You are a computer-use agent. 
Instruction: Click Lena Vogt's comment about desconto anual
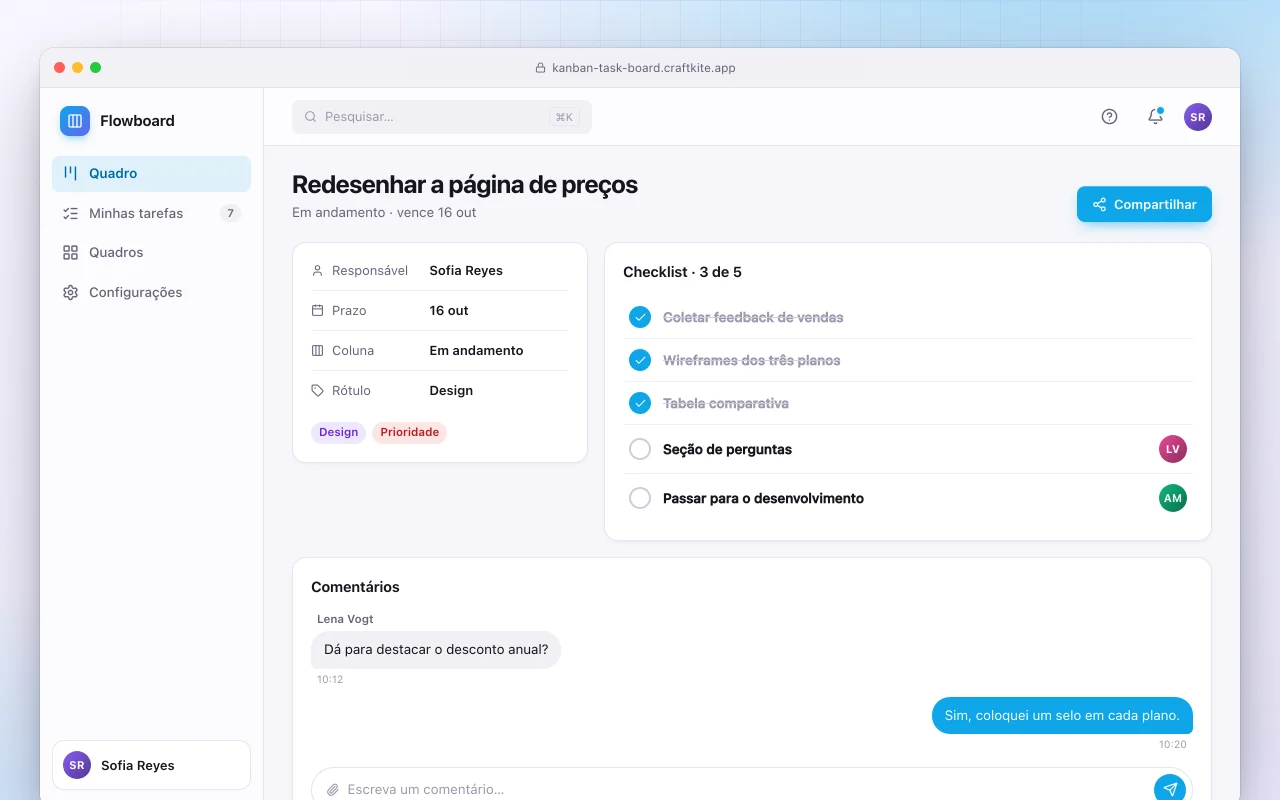[436, 650]
